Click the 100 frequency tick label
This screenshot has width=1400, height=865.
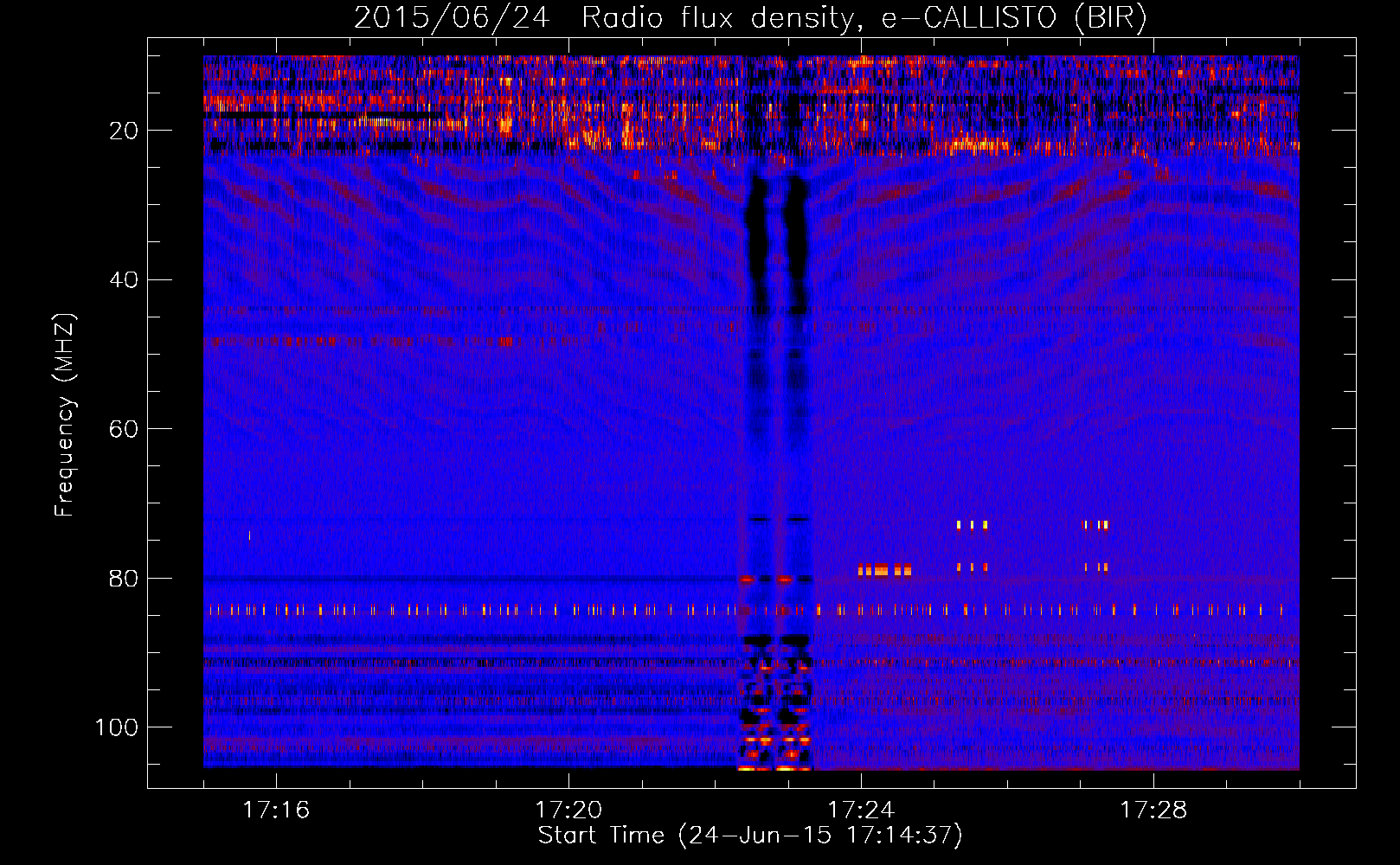(x=117, y=727)
